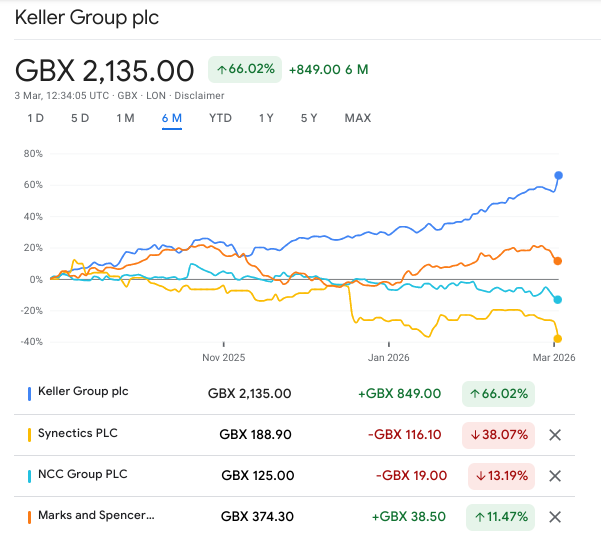Show the 1 Y range chart

(x=266, y=118)
